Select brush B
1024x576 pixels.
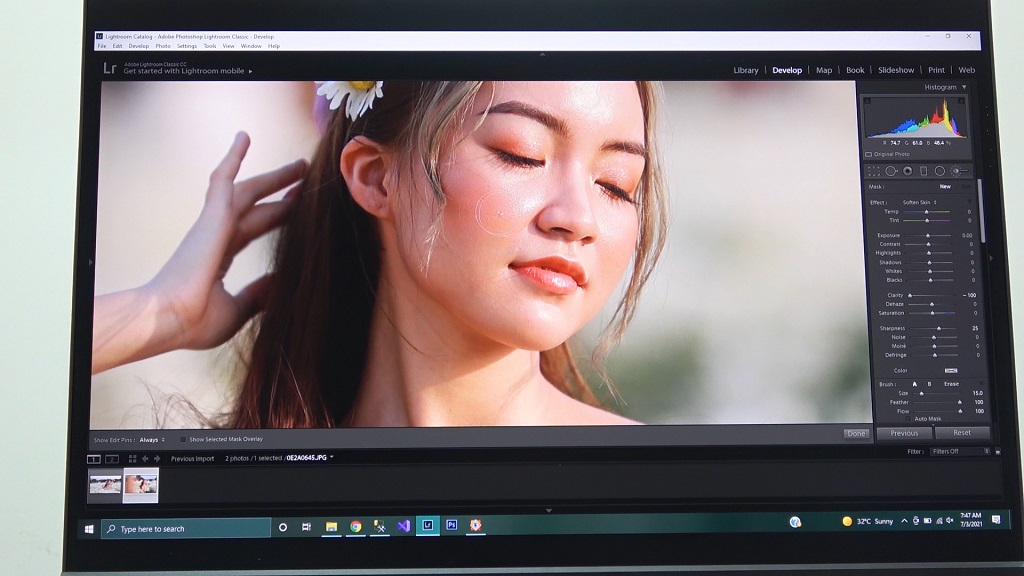pos(929,384)
